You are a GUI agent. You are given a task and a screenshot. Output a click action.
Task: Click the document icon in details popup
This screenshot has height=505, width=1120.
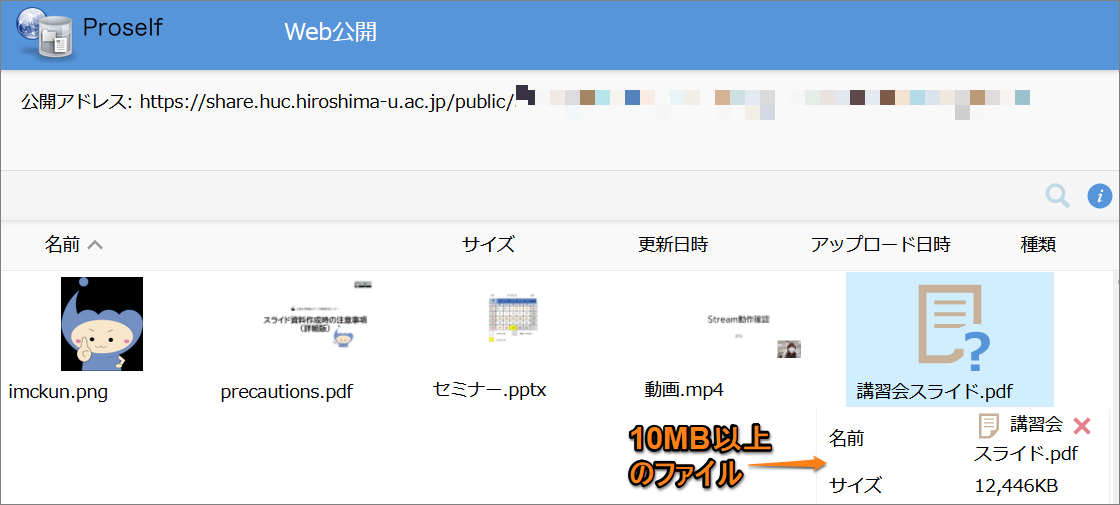tap(988, 426)
